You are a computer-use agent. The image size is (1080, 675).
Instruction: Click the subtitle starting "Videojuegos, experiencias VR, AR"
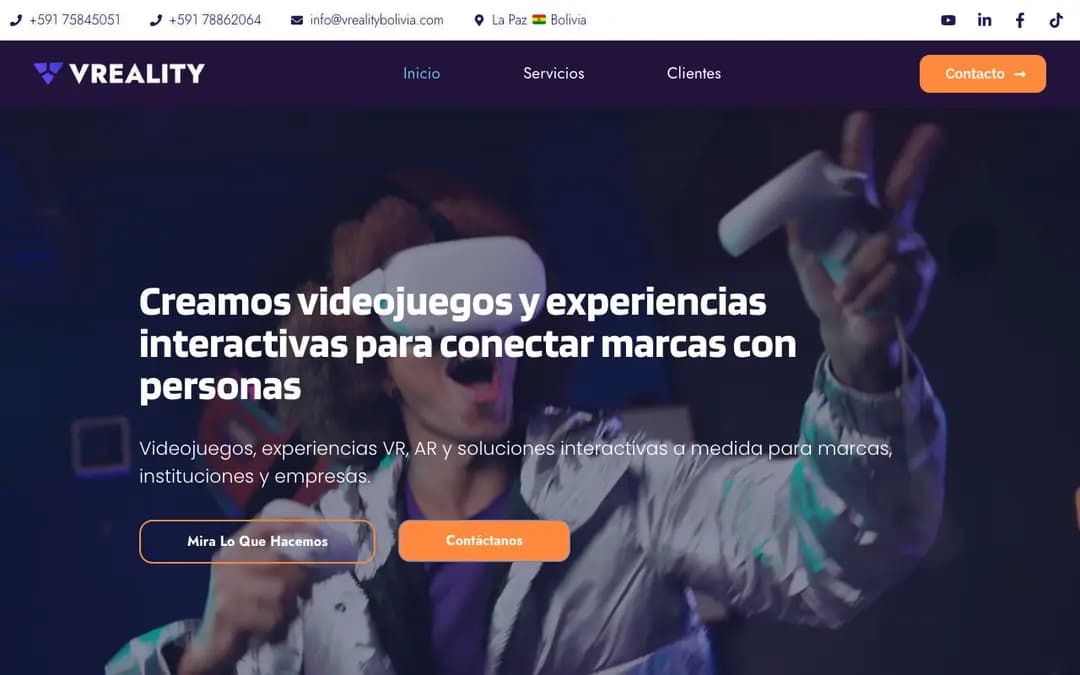(x=516, y=462)
